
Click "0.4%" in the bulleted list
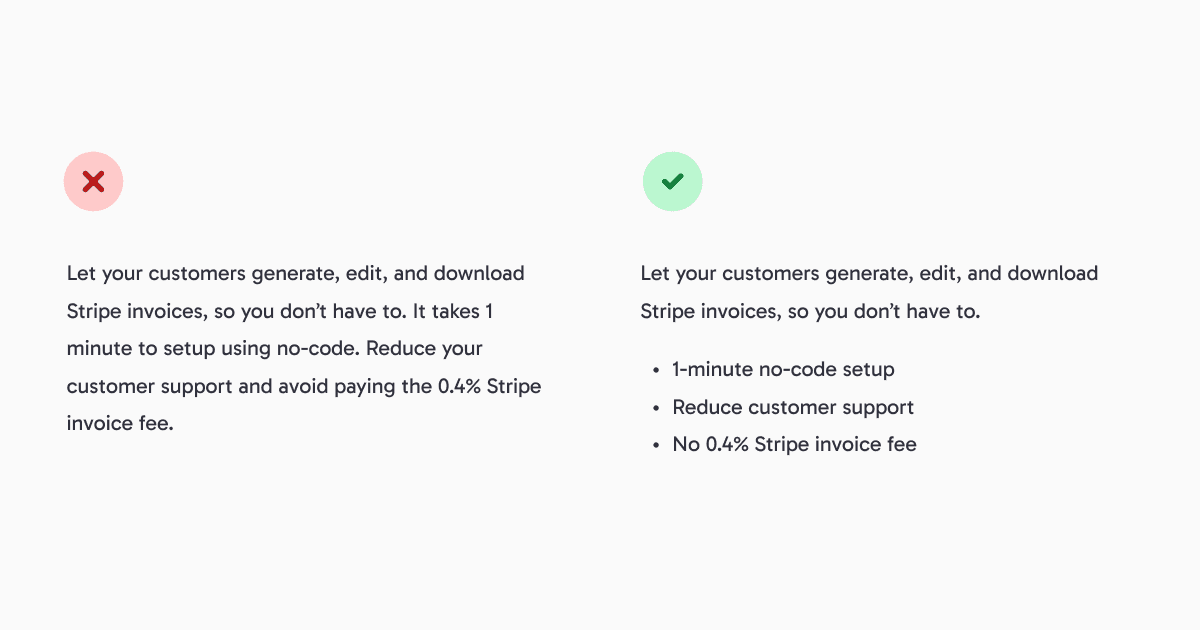point(728,445)
